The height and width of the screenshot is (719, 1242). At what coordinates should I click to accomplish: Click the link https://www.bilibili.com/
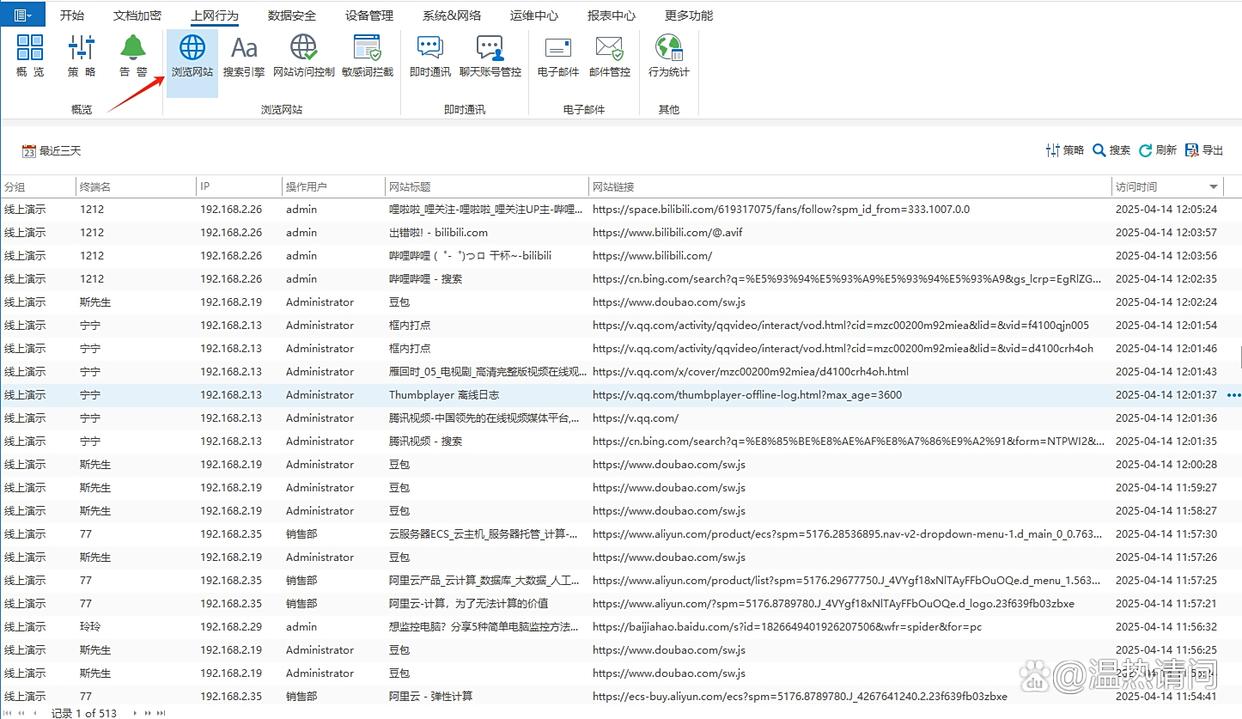pyautogui.click(x=652, y=256)
